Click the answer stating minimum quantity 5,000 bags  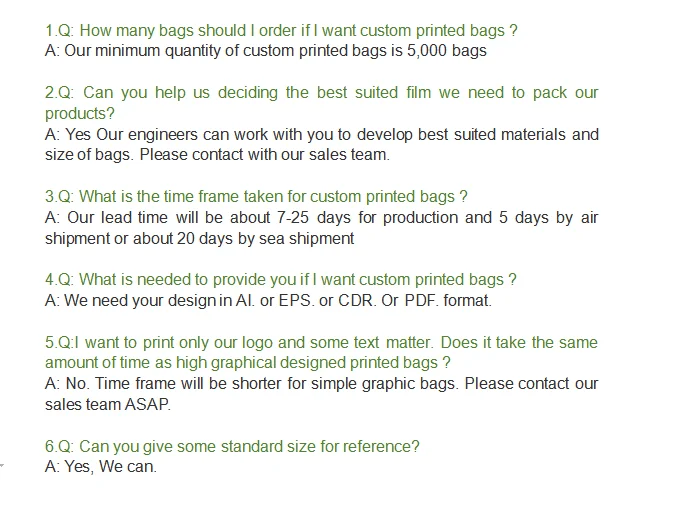pyautogui.click(x=266, y=51)
